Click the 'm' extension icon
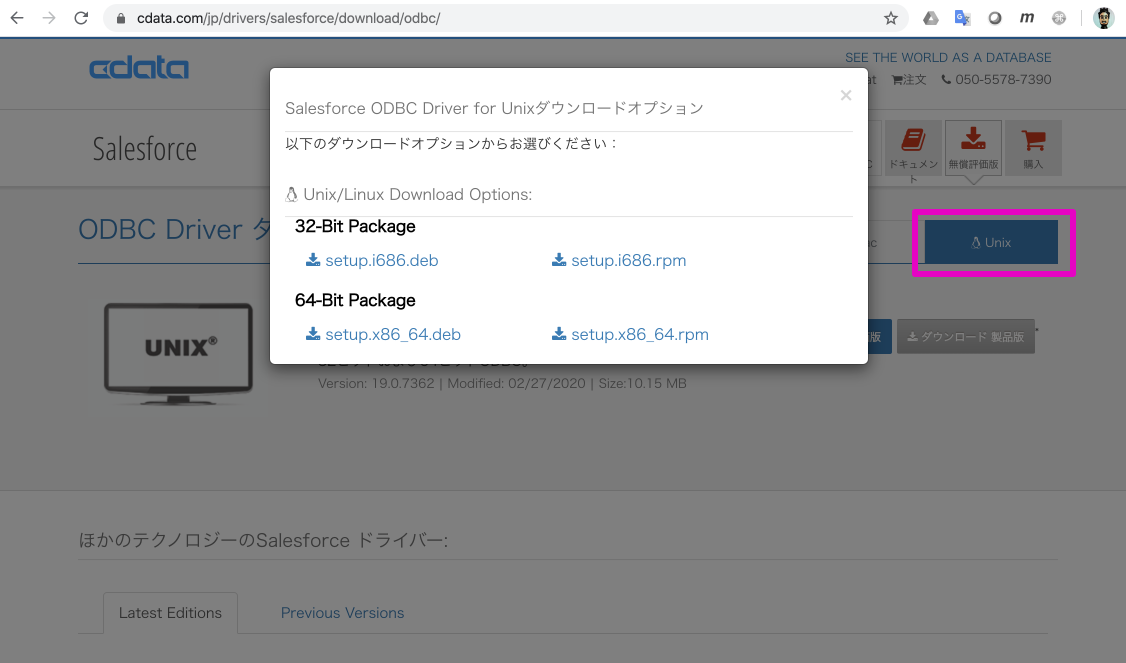Screen dimensions: 1126x663 1027,18
